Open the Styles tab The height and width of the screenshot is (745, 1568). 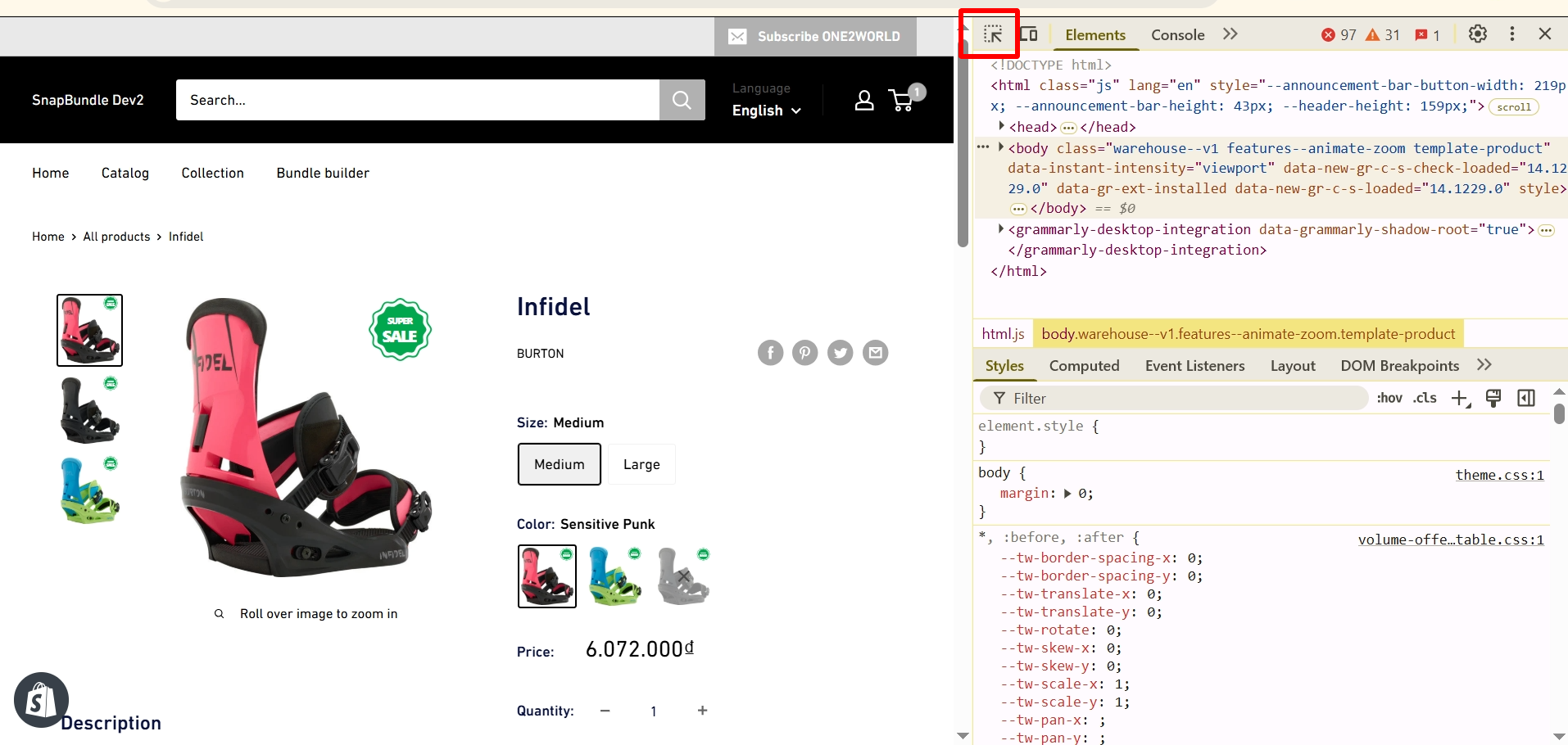[1004, 366]
